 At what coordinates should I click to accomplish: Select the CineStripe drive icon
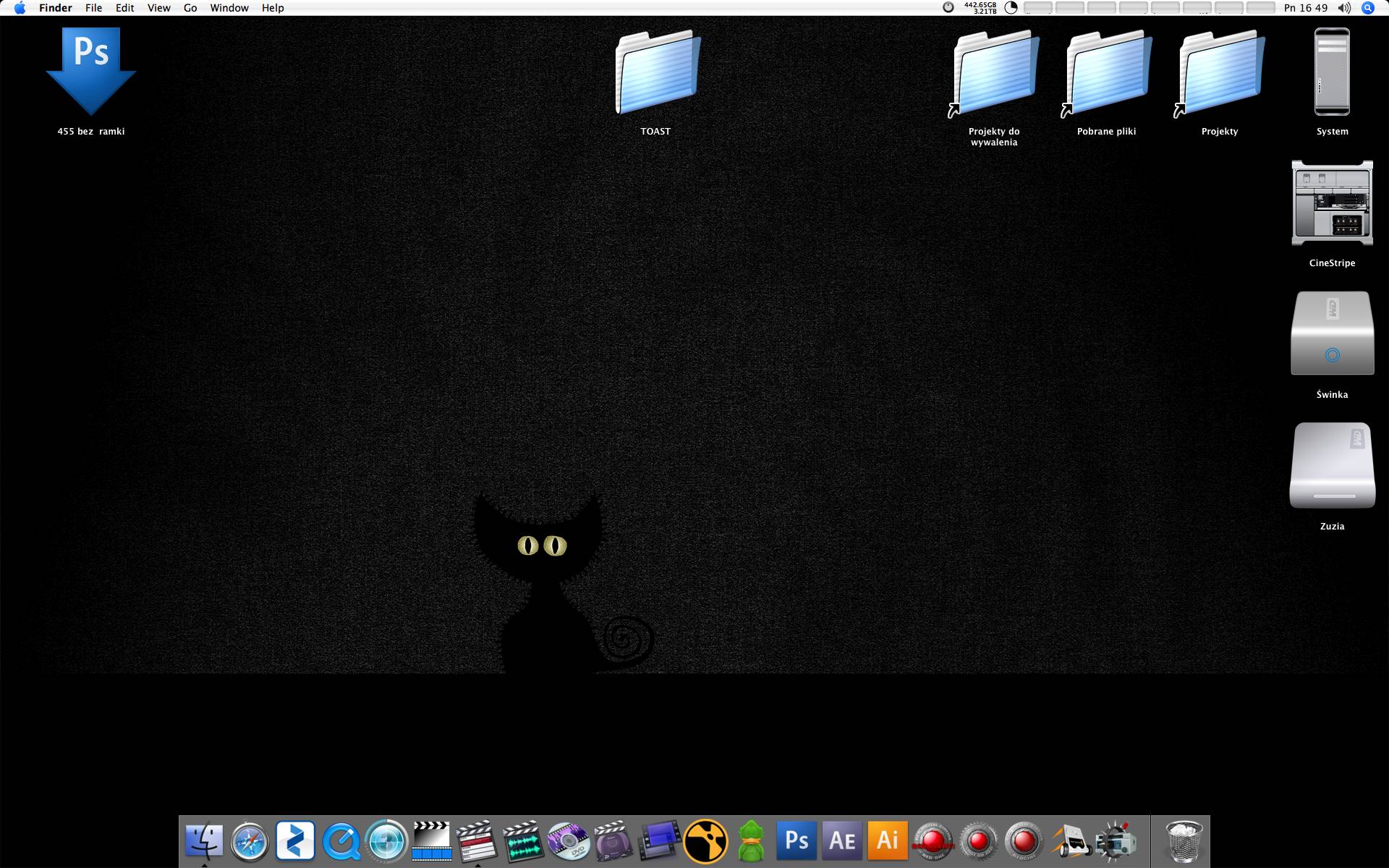point(1332,204)
